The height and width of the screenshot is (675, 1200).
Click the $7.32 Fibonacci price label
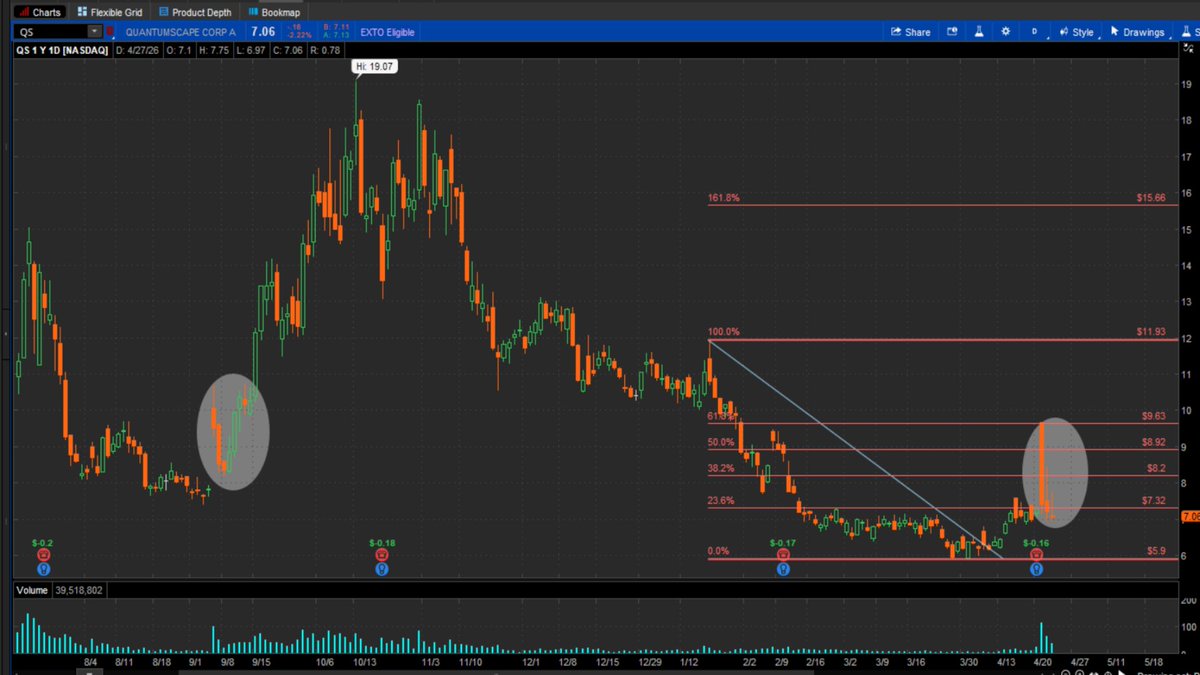(1153, 500)
